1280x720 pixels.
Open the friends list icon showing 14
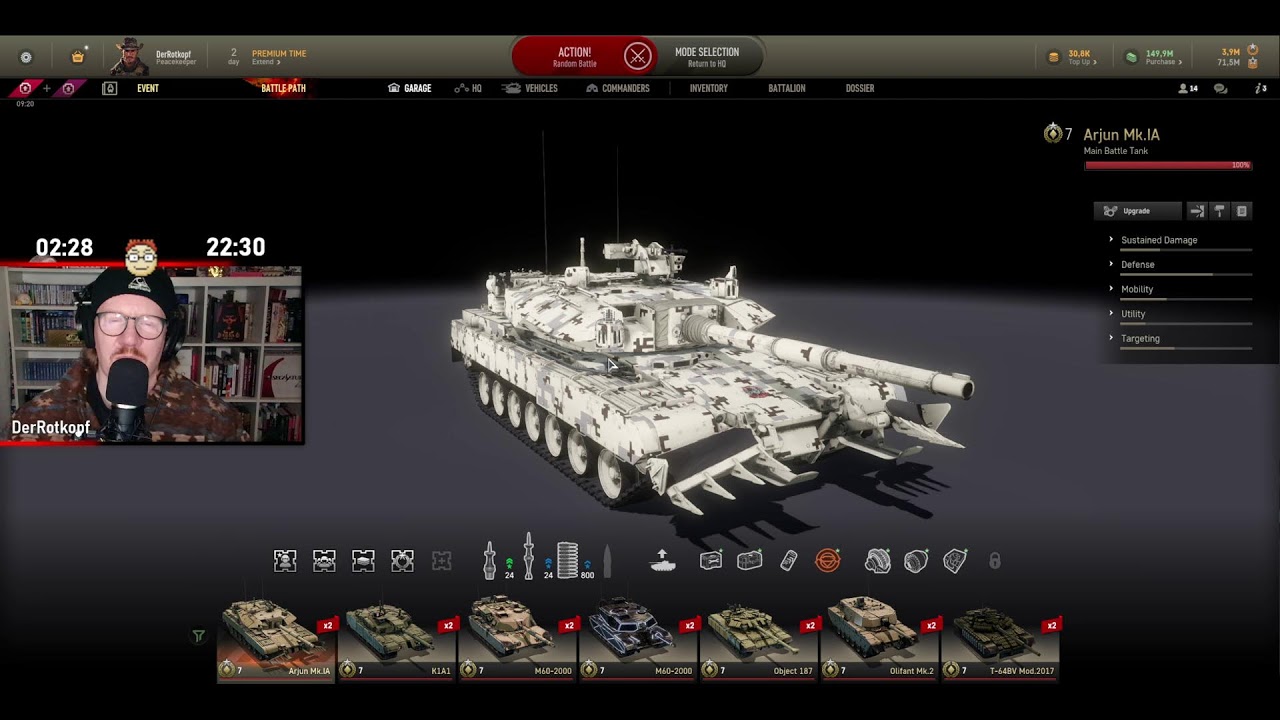click(1188, 88)
